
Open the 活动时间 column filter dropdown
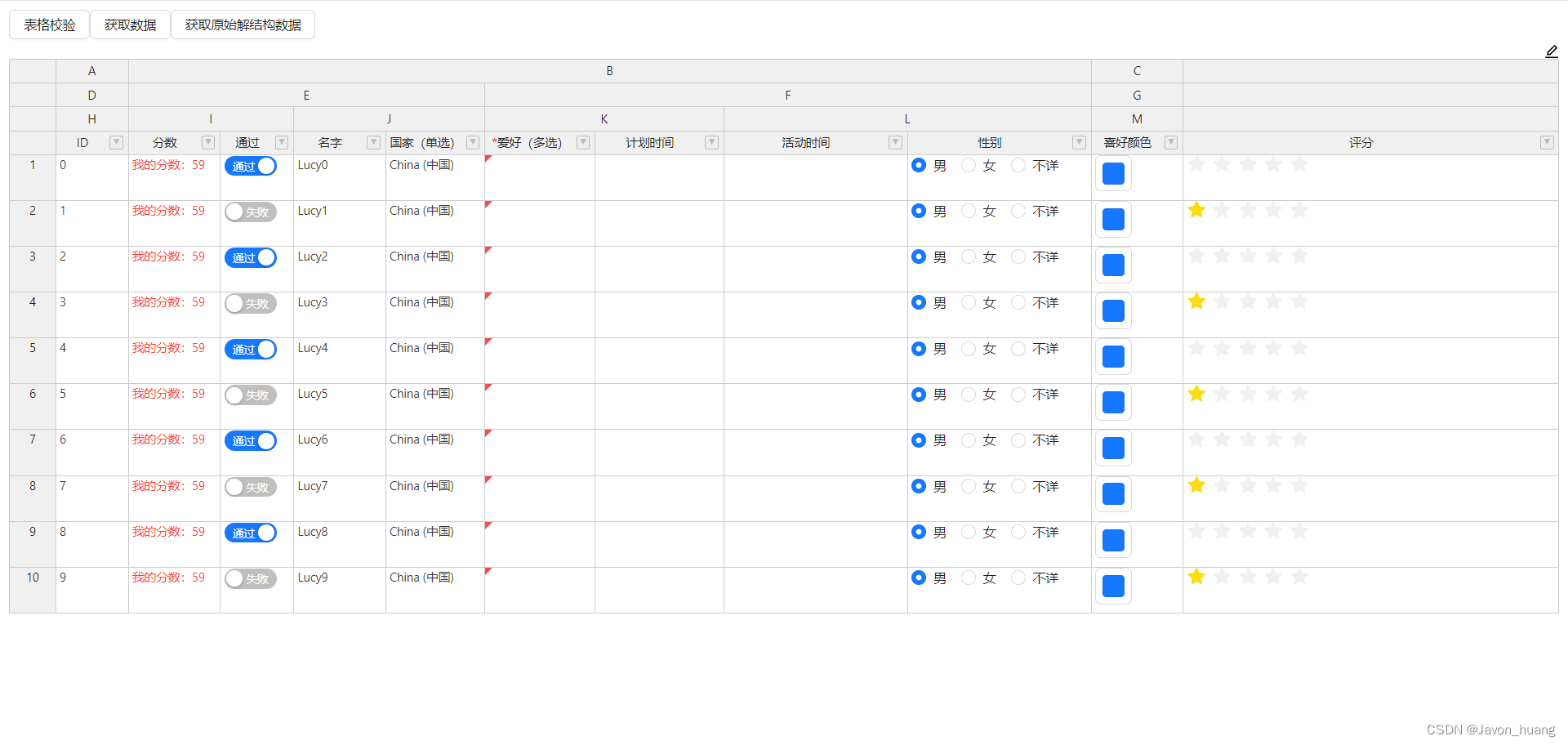(x=895, y=142)
